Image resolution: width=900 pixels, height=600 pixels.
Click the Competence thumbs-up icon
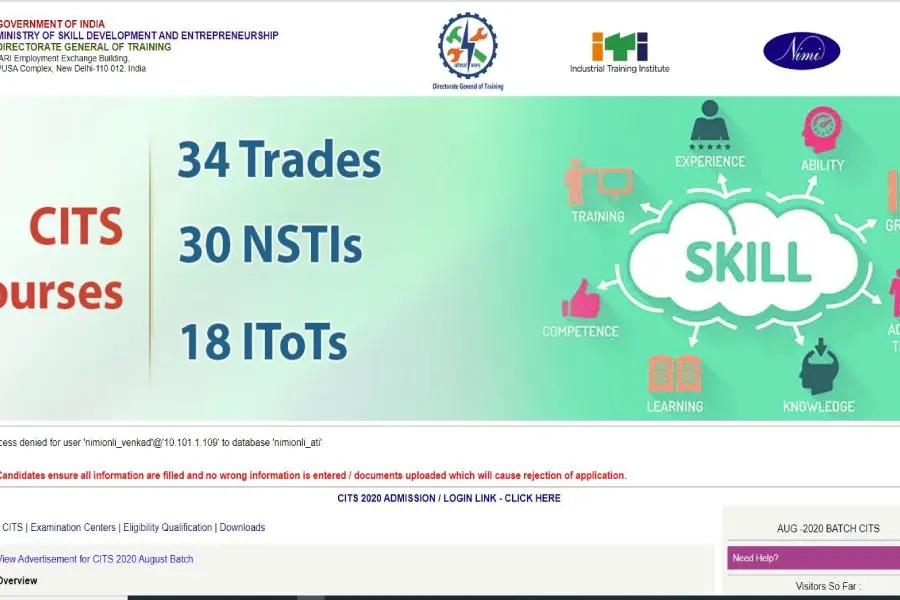580,298
